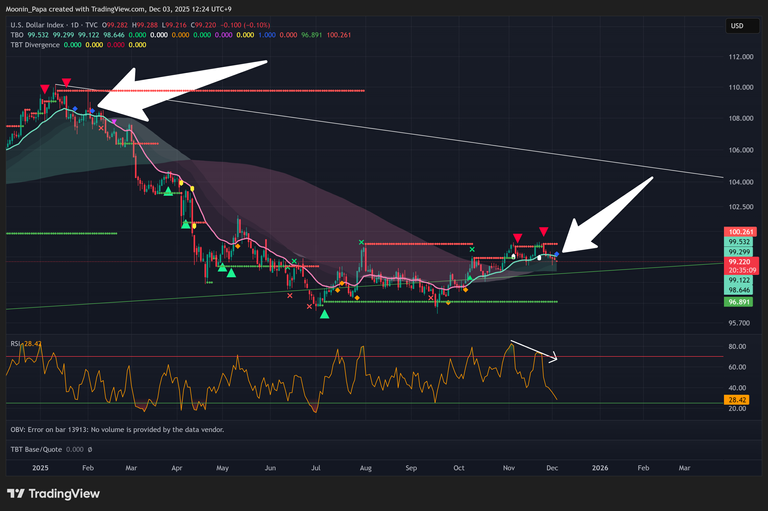Click the orange 28.42 RSI value label
Viewport: 768px width, 511px height.
(740, 399)
